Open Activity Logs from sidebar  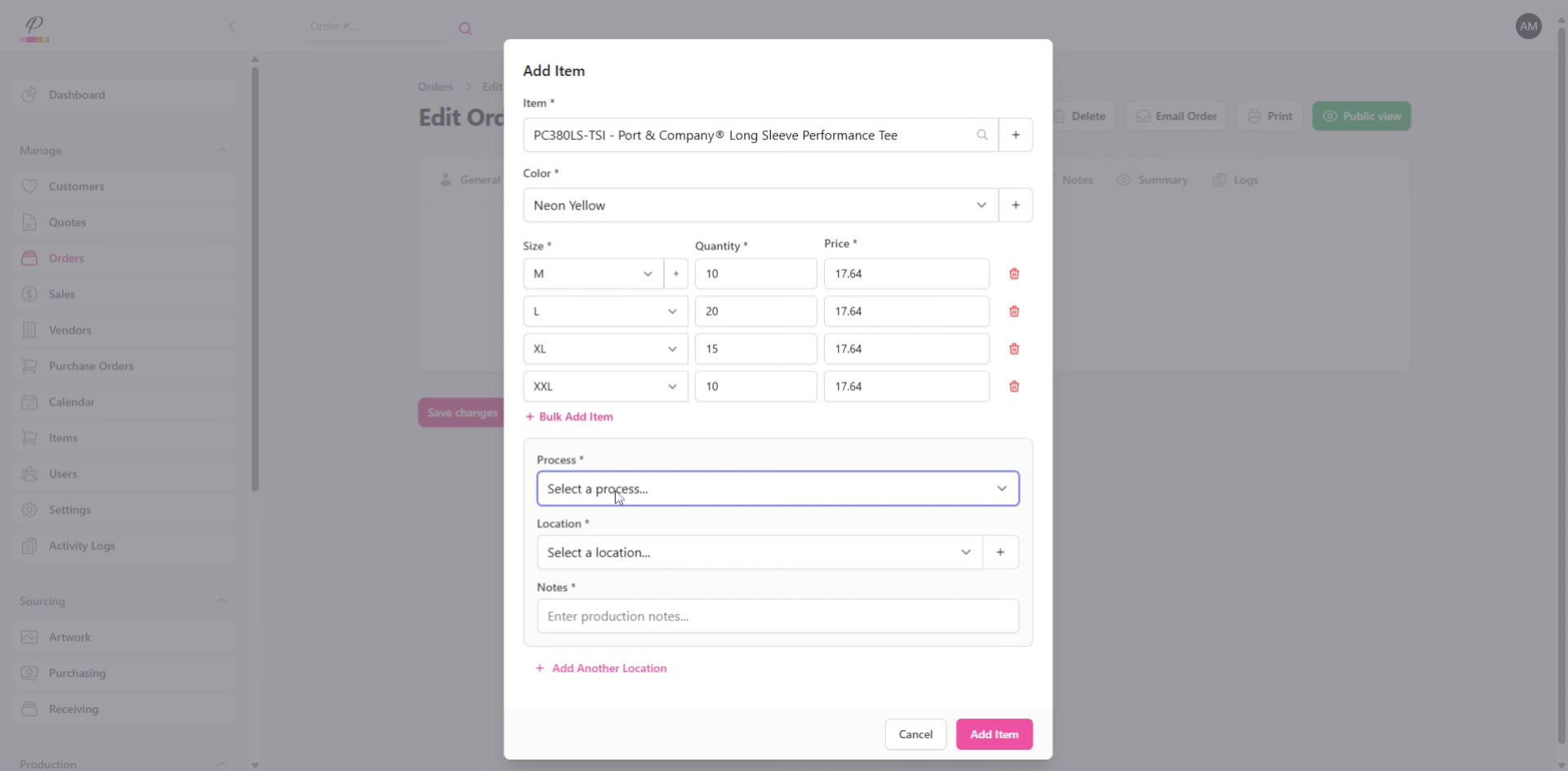pos(82,546)
